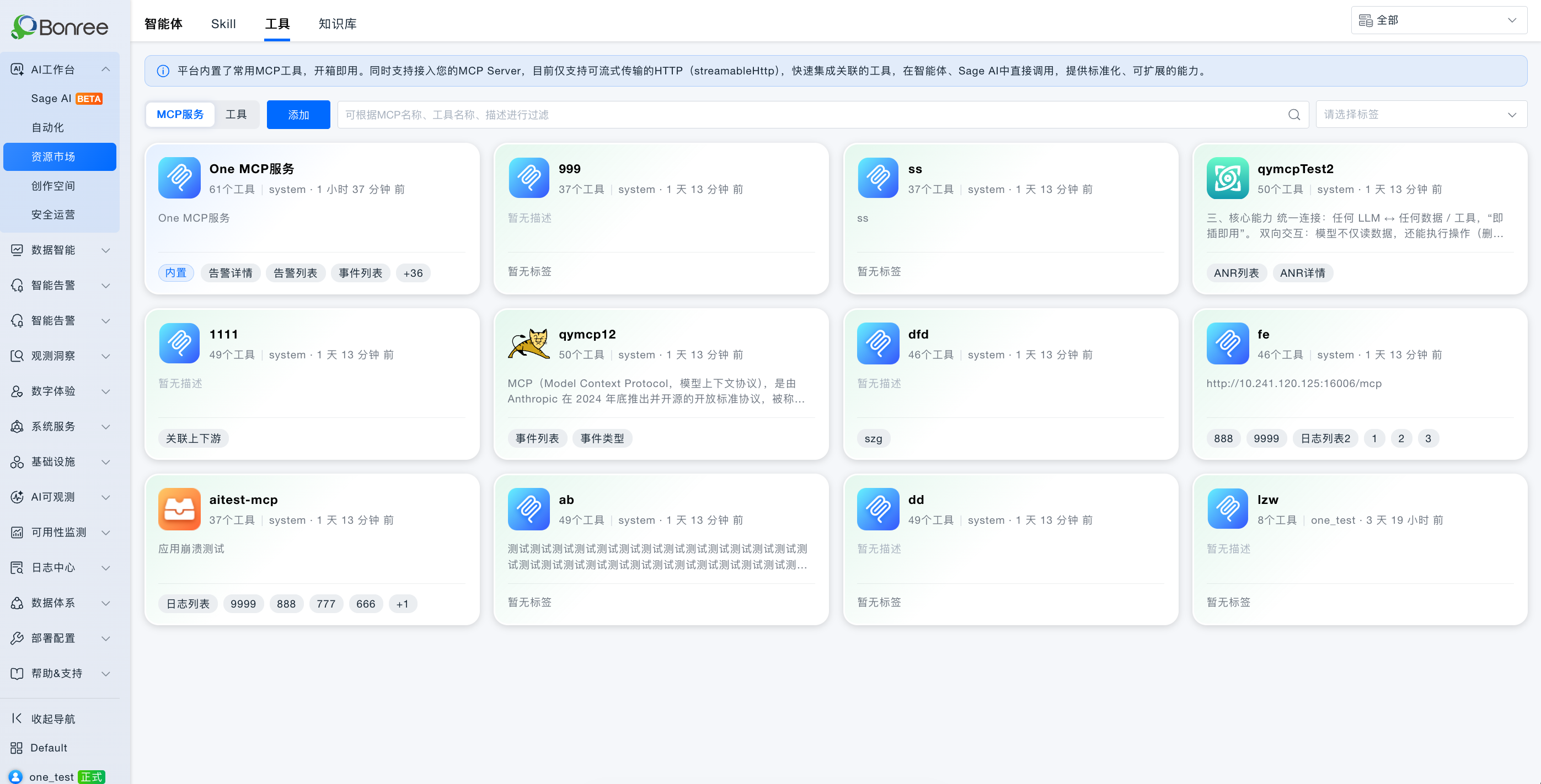1541x784 pixels.
Task: Expand the 数据智能 menu
Action: pyautogui.click(x=106, y=250)
